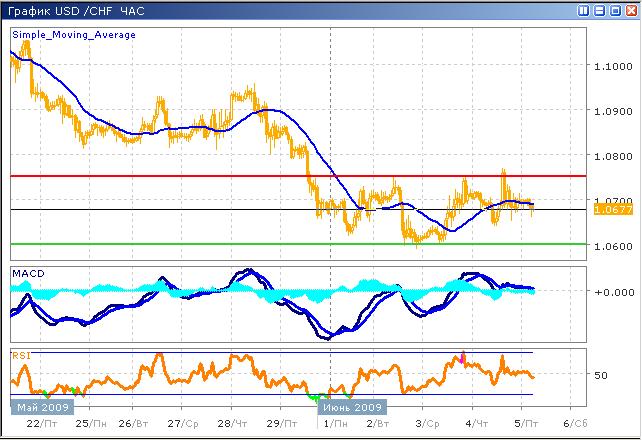Click the RSI panel label
This screenshot has width=642, height=440.
click(x=20, y=354)
